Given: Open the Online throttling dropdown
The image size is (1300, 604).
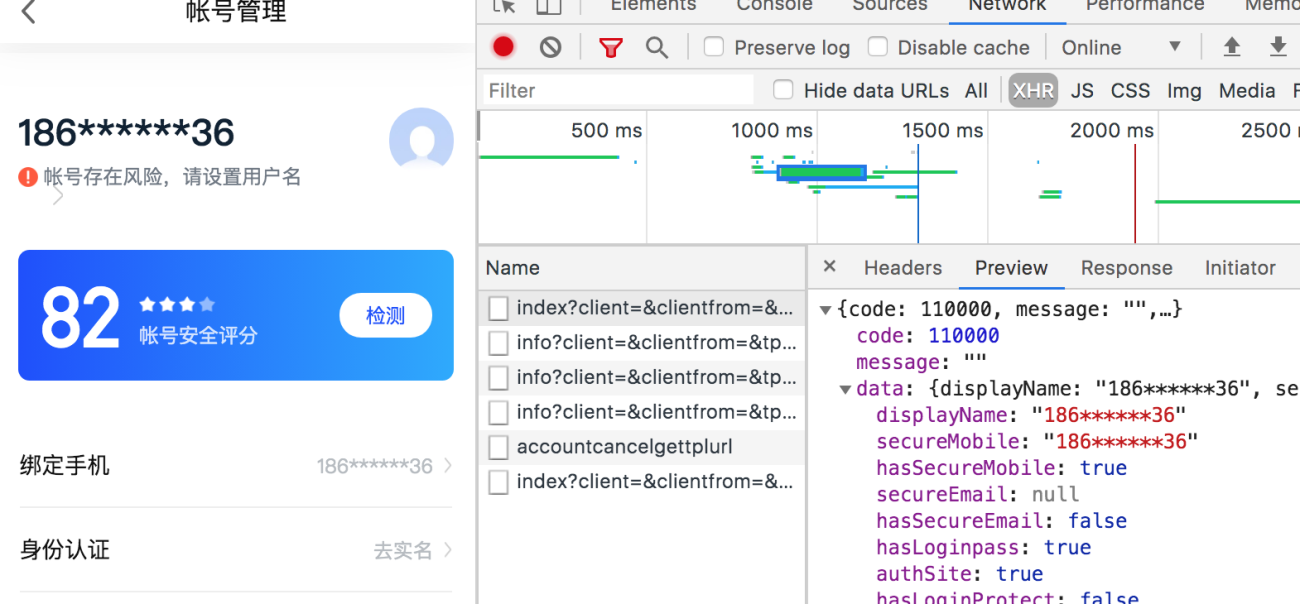Looking at the screenshot, I should [1122, 47].
